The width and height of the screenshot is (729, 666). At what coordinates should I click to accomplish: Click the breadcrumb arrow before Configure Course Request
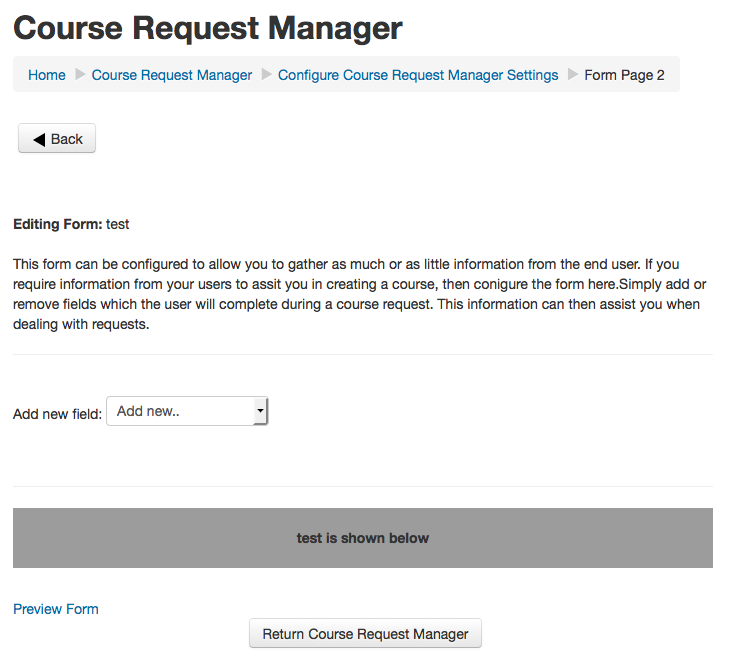tap(266, 75)
